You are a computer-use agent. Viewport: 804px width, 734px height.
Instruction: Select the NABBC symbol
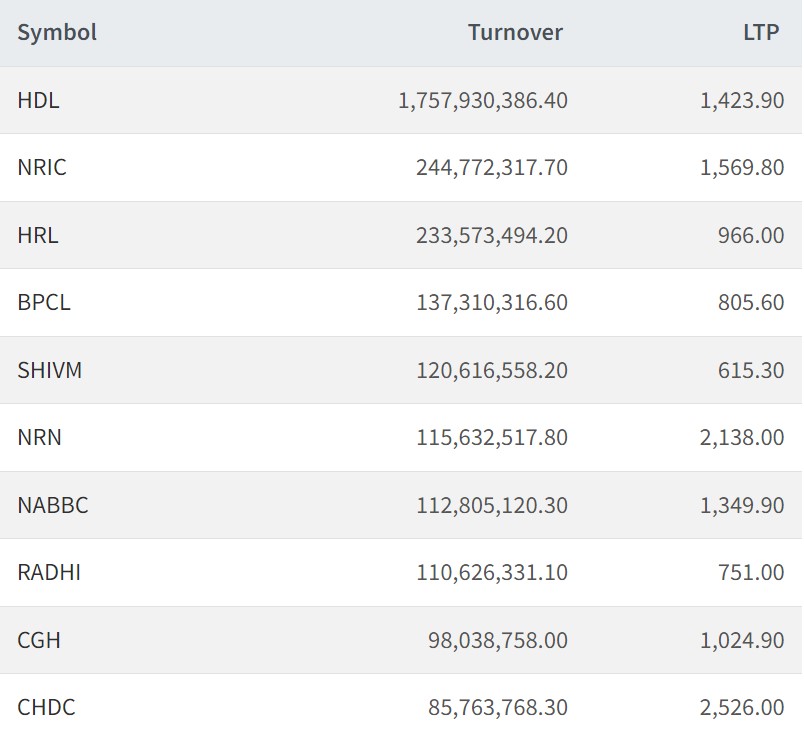(53, 505)
